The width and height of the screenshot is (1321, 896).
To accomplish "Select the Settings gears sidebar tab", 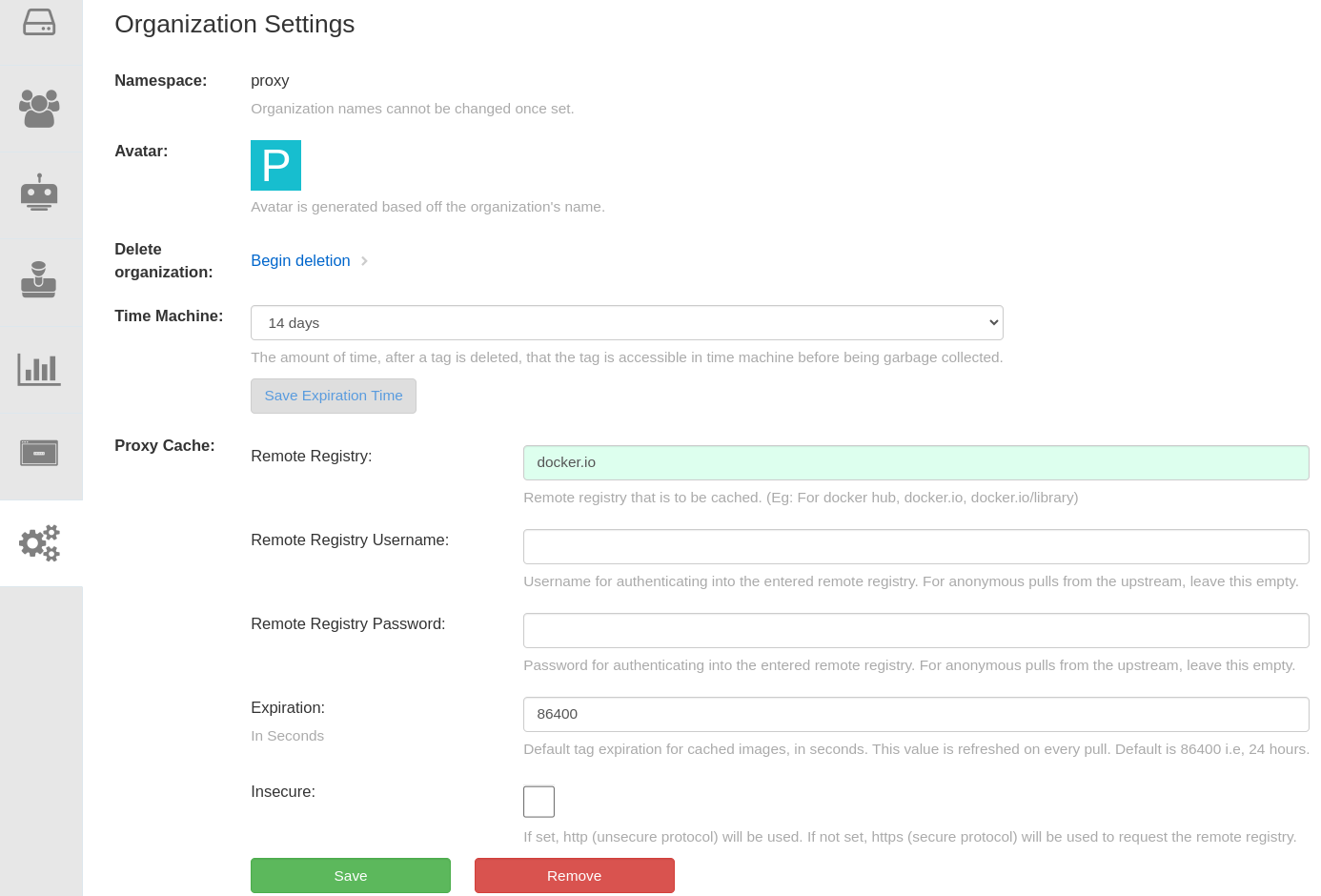I will [x=39, y=543].
